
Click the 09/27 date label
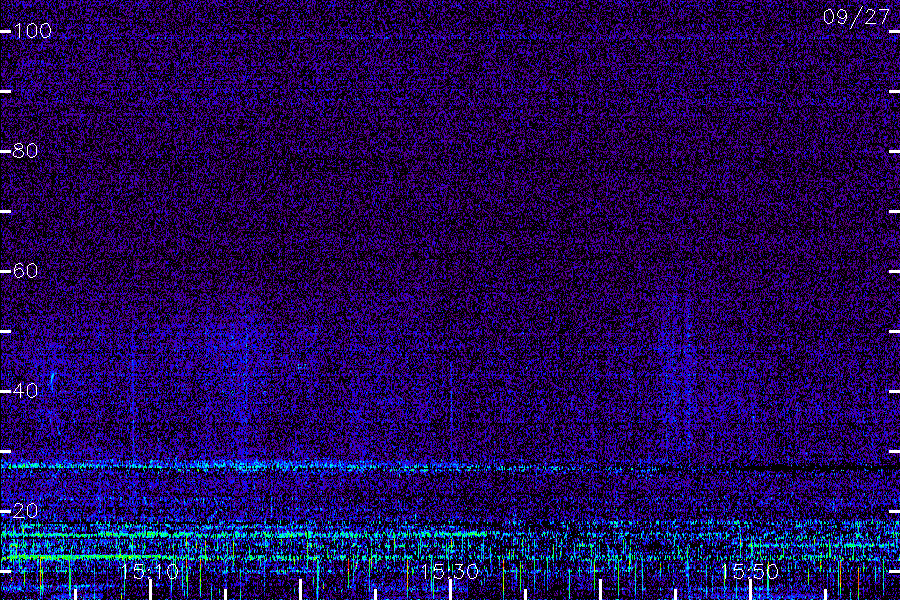click(856, 17)
